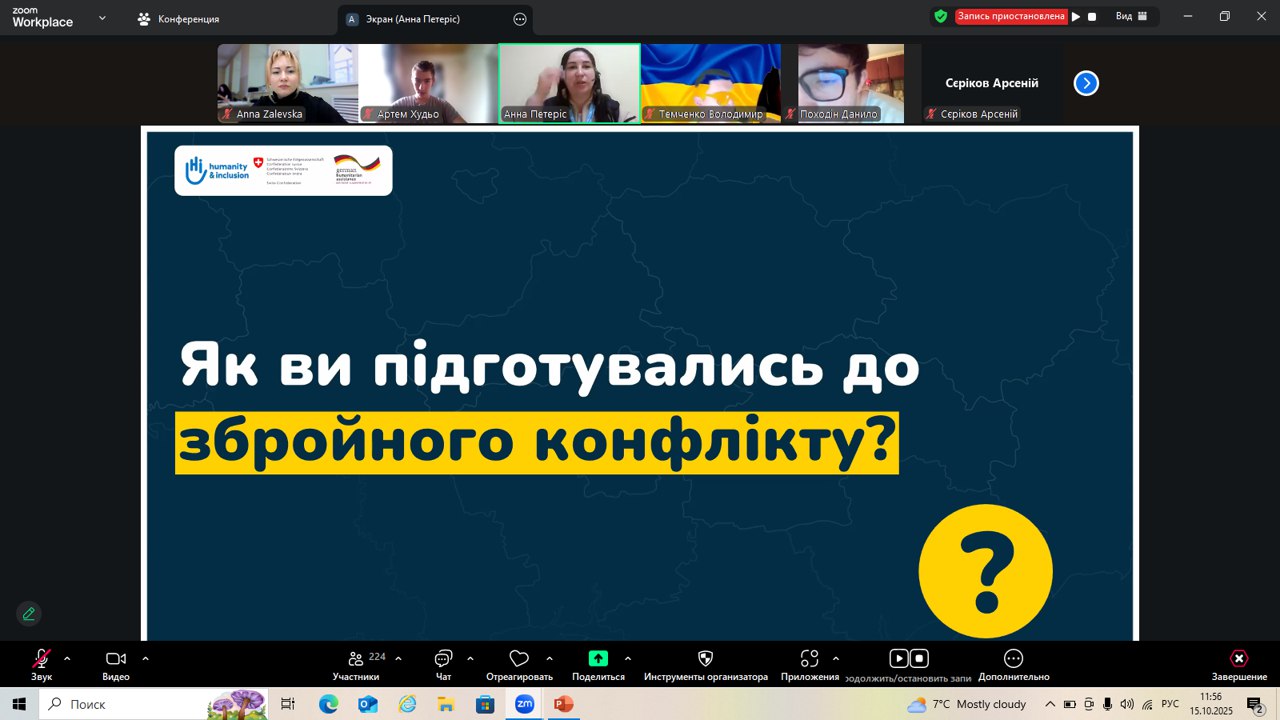Open the Вид view menu
This screenshot has width=1280, height=720.
click(1130, 16)
